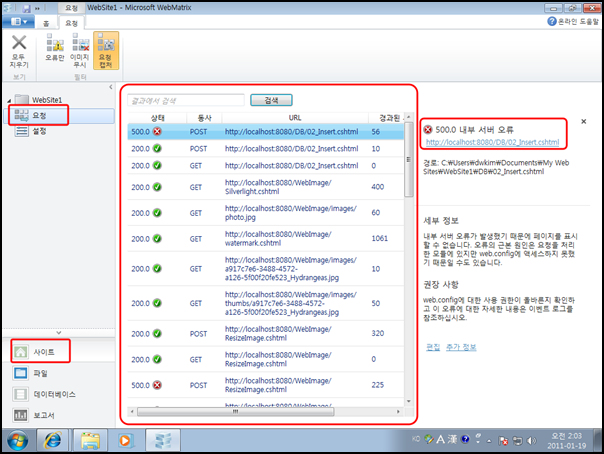Click the volume icon in system tray
Image resolution: width=604 pixels, height=454 pixels.
pos(531,441)
